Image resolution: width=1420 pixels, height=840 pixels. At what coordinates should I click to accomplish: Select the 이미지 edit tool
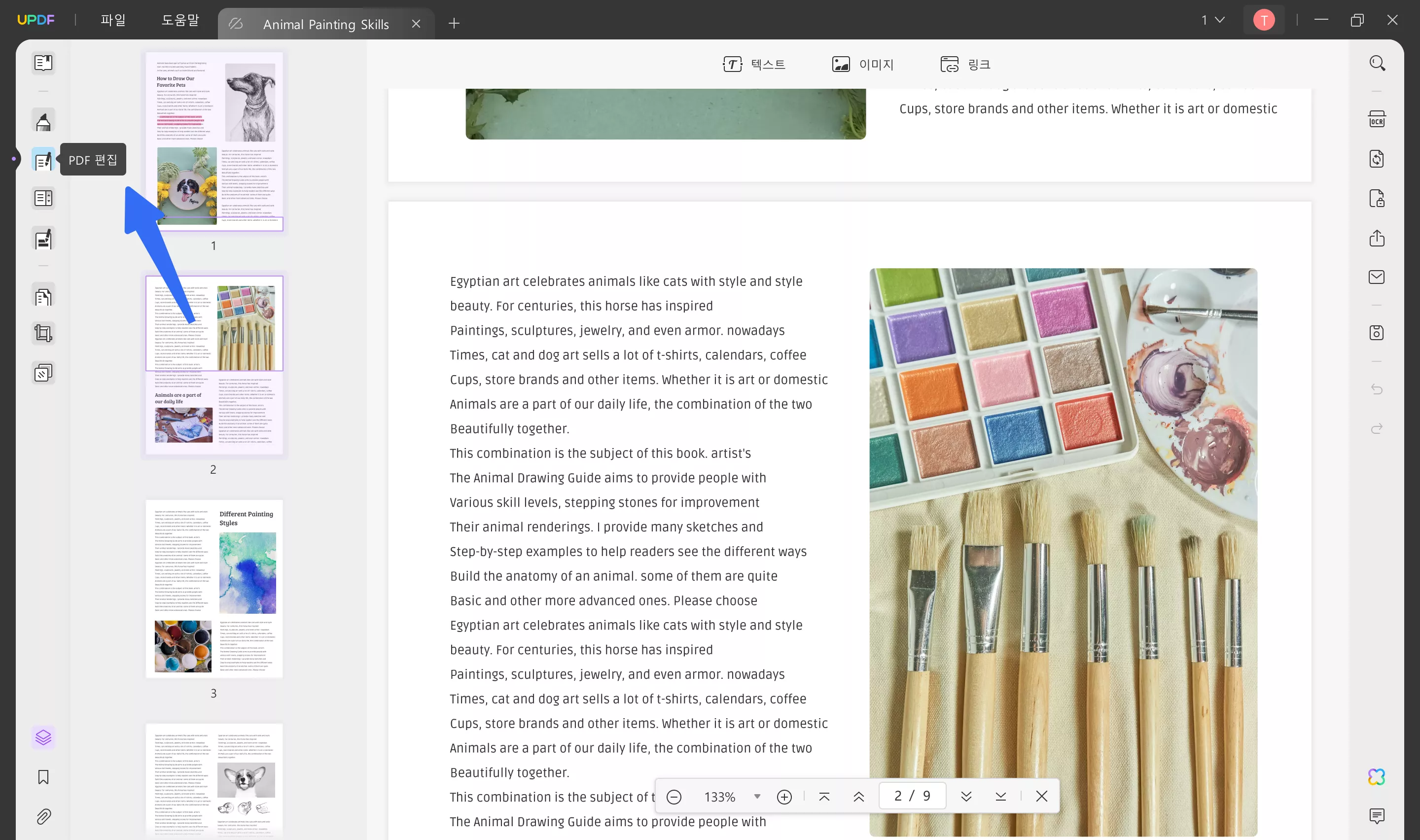tap(862, 64)
